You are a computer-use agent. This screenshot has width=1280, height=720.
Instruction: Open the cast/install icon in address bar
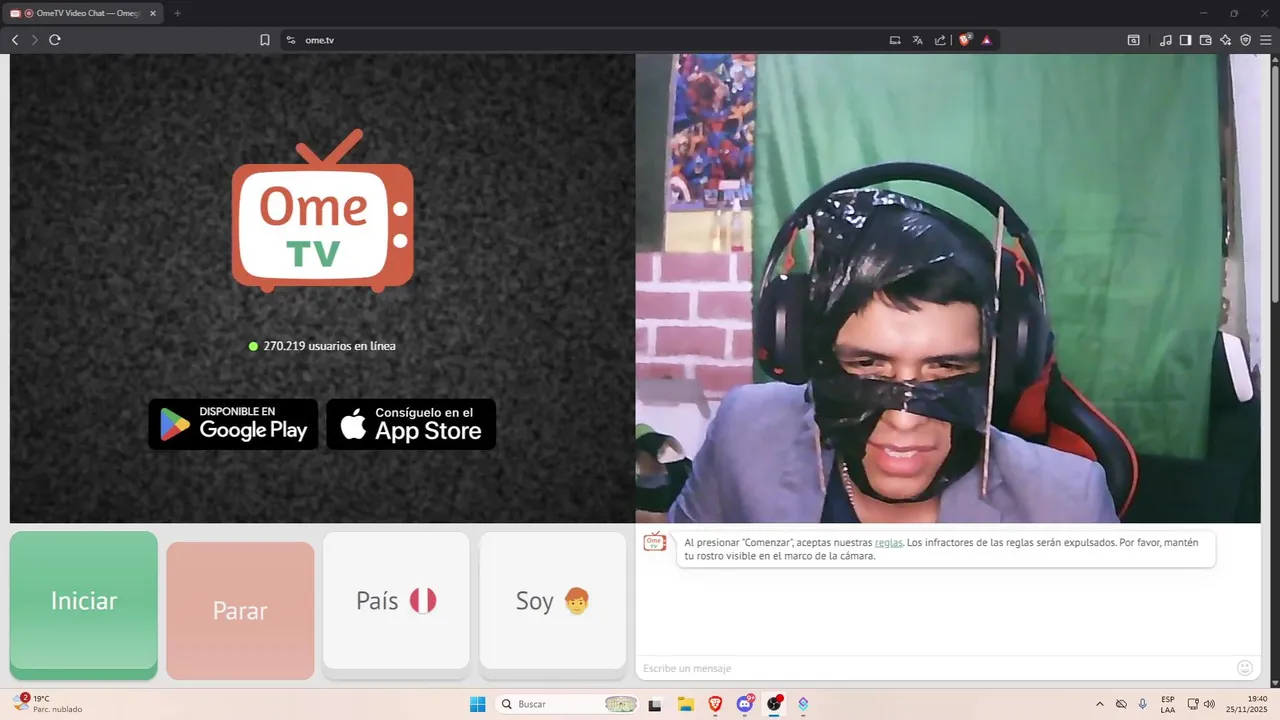tap(895, 40)
